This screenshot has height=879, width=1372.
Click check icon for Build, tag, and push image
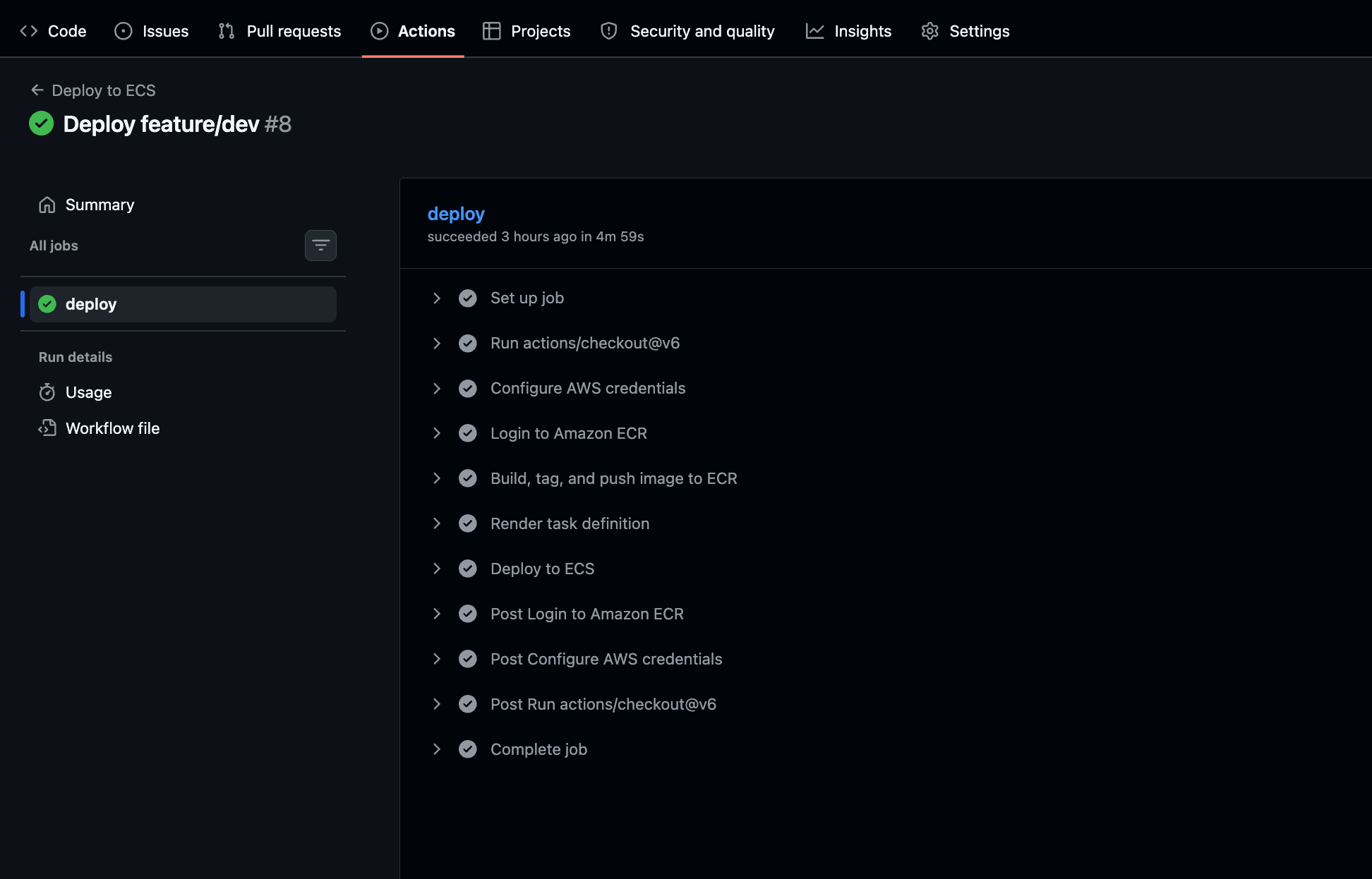pyautogui.click(x=468, y=478)
